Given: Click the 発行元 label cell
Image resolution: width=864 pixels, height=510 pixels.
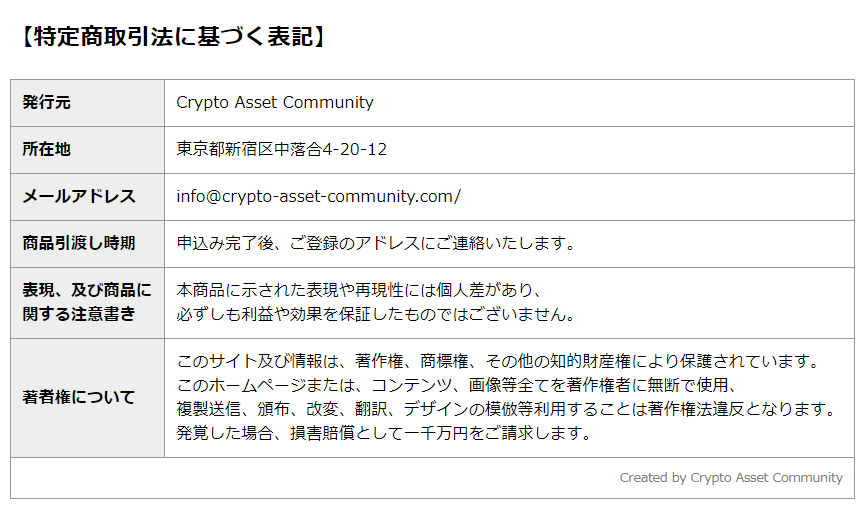Looking at the screenshot, I should point(88,103).
